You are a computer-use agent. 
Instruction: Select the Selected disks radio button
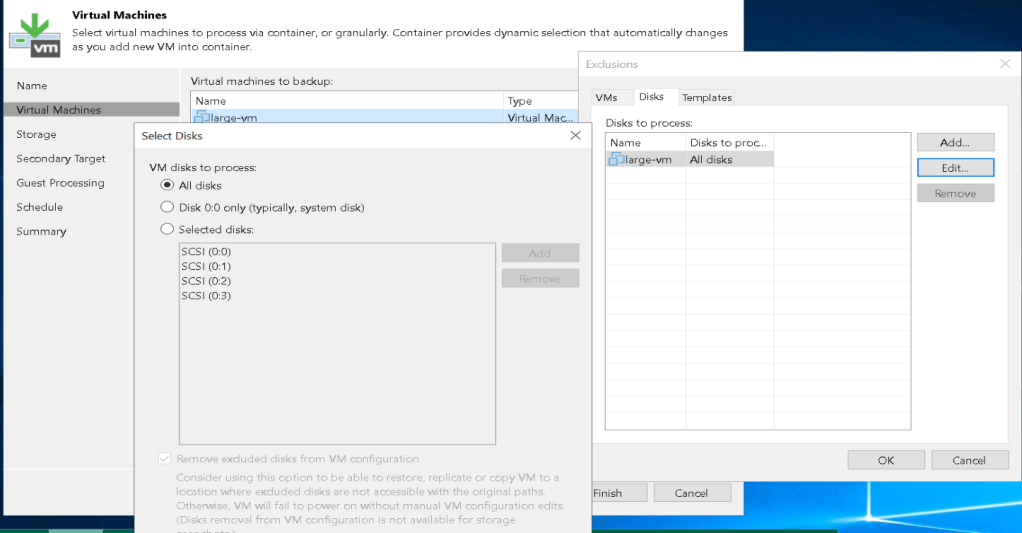[168, 230]
